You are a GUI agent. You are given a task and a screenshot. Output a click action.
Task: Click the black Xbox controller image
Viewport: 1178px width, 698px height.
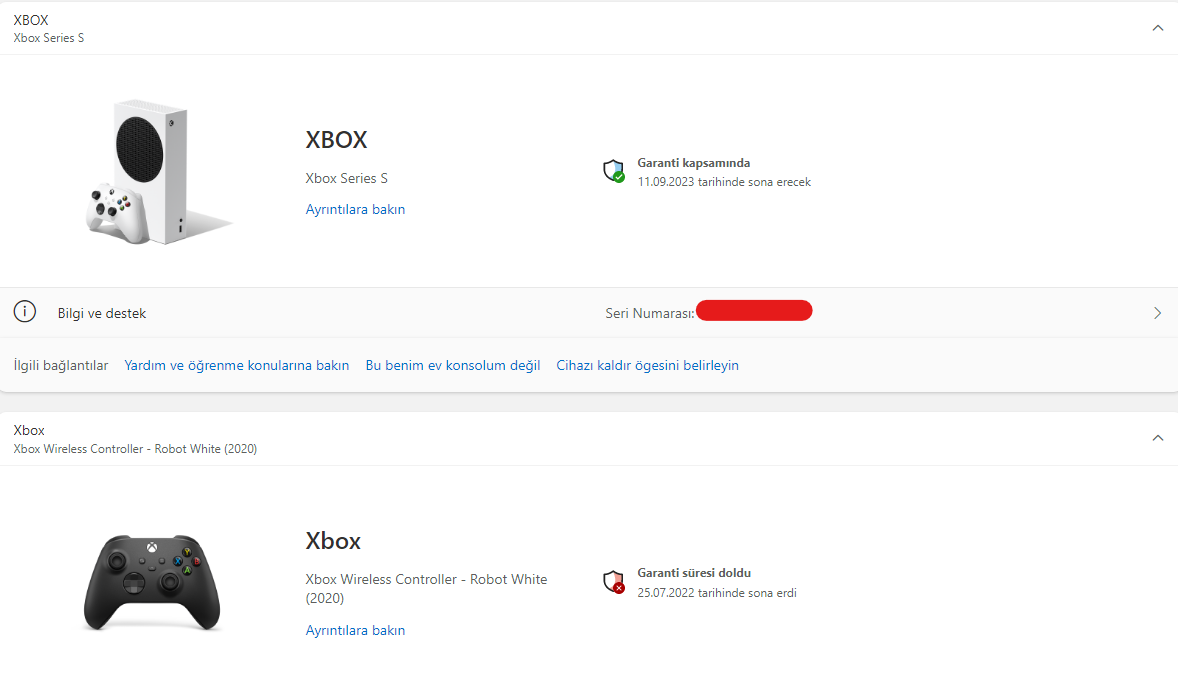click(152, 582)
